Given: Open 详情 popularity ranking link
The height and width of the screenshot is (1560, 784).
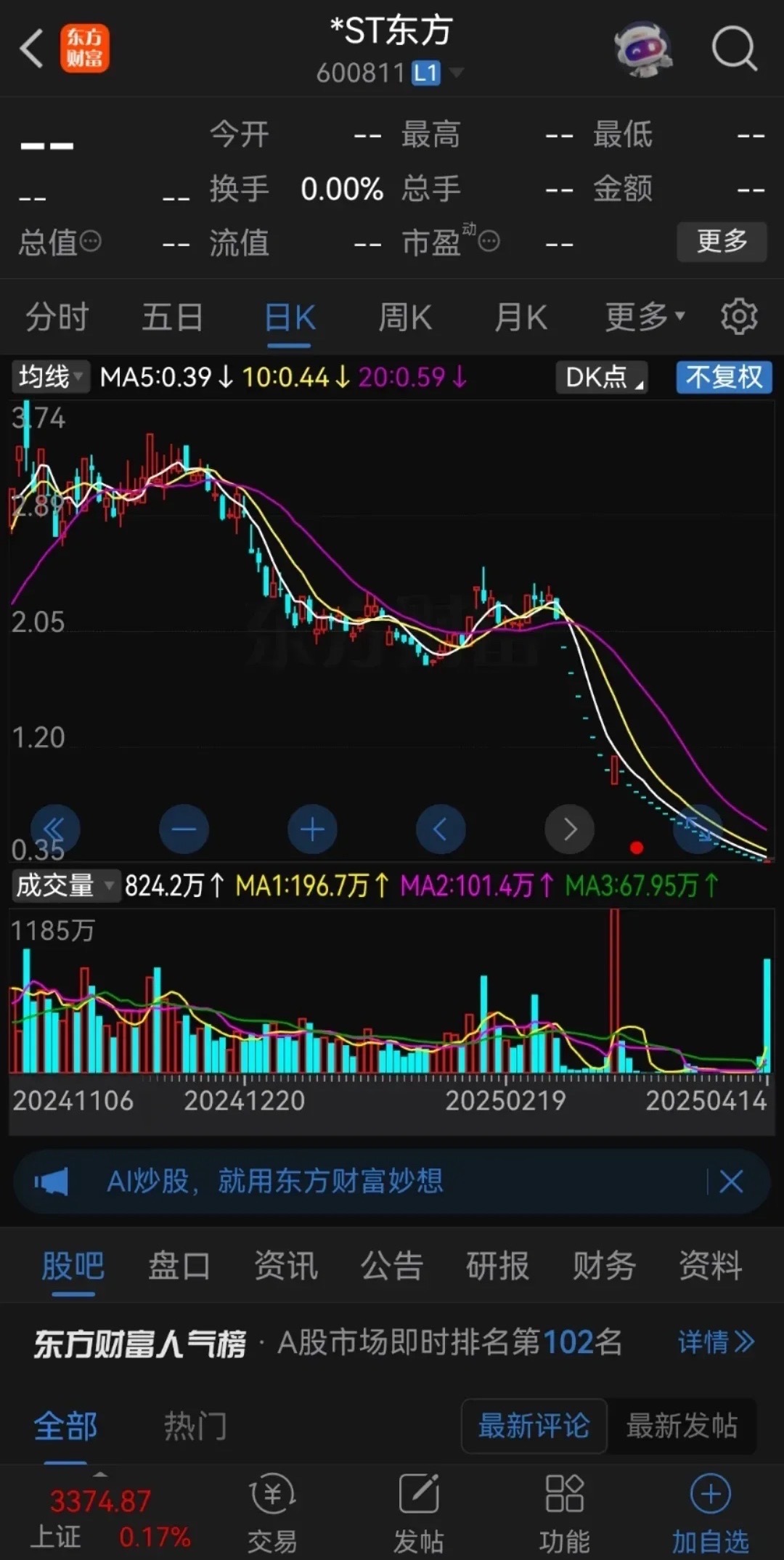Looking at the screenshot, I should pos(716,1342).
